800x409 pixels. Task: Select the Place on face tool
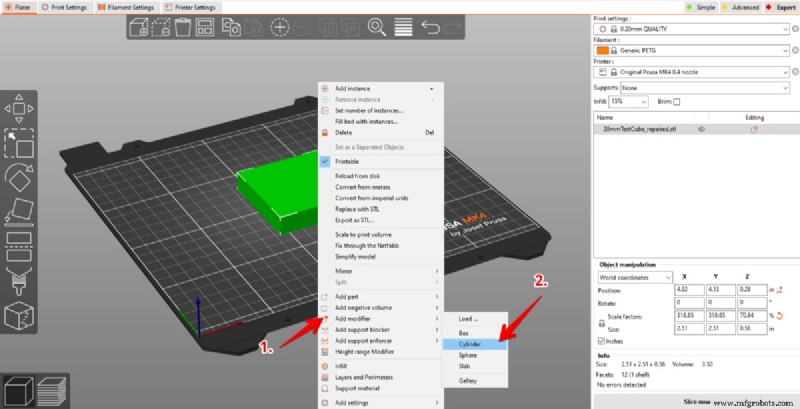(19, 211)
